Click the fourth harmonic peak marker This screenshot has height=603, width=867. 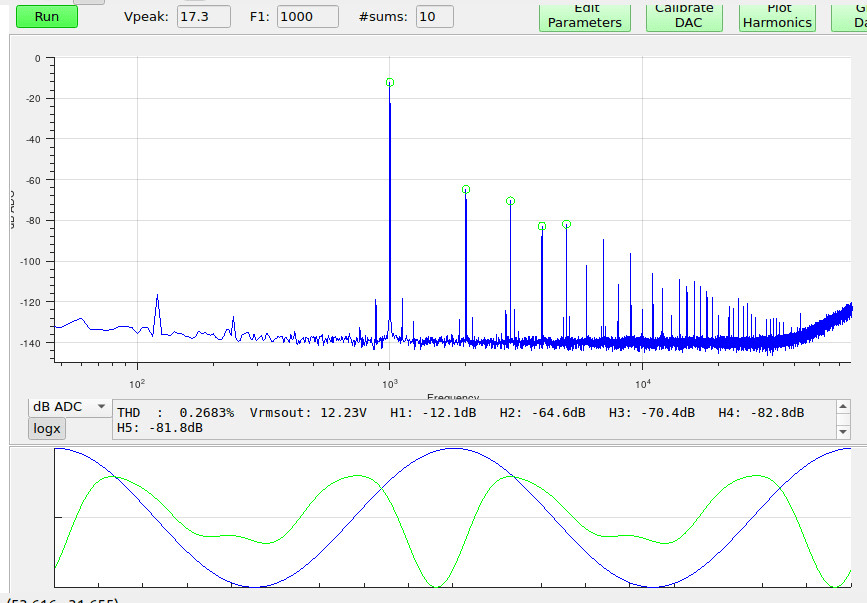pyautogui.click(x=542, y=226)
